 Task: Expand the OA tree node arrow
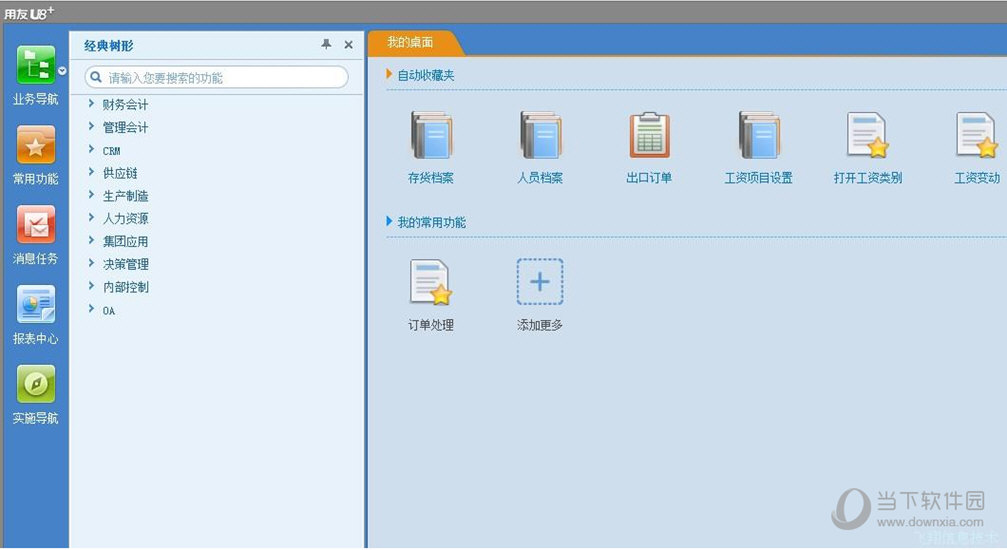pyautogui.click(x=91, y=309)
